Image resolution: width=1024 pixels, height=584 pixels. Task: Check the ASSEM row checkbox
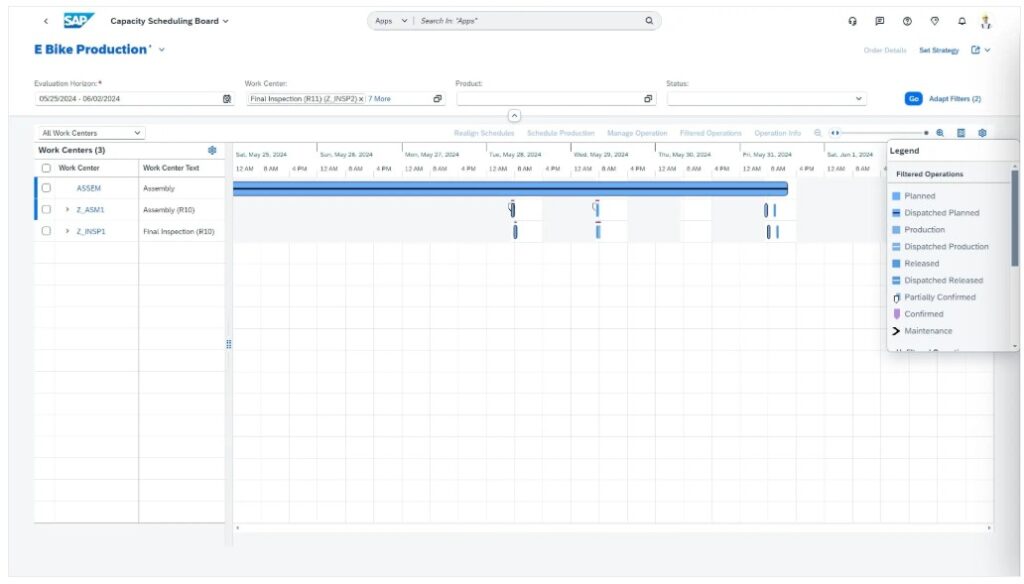[x=46, y=188]
